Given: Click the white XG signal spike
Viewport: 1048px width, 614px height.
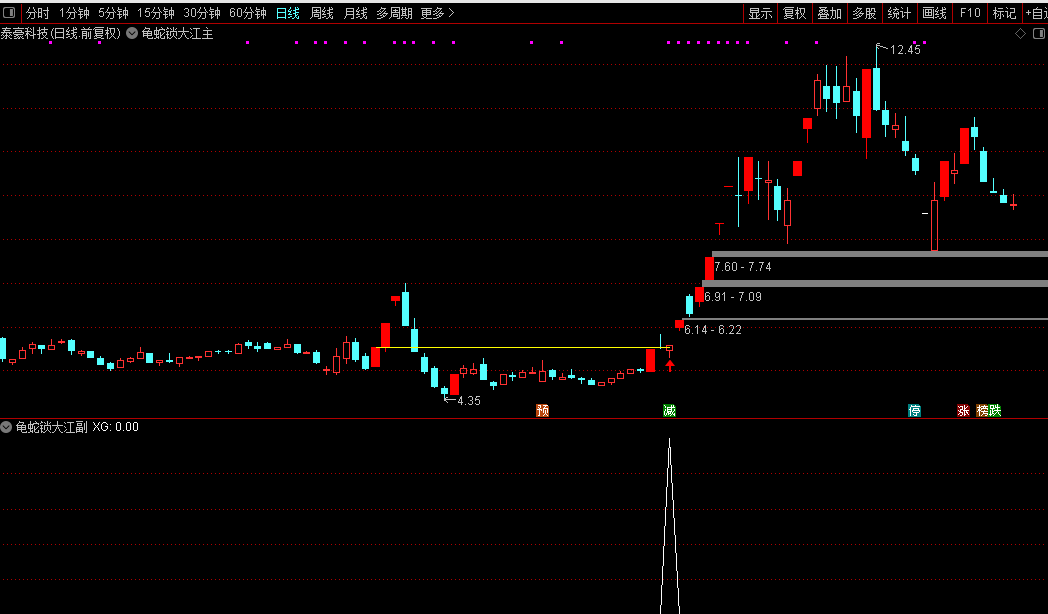Looking at the screenshot, I should tap(670, 525).
